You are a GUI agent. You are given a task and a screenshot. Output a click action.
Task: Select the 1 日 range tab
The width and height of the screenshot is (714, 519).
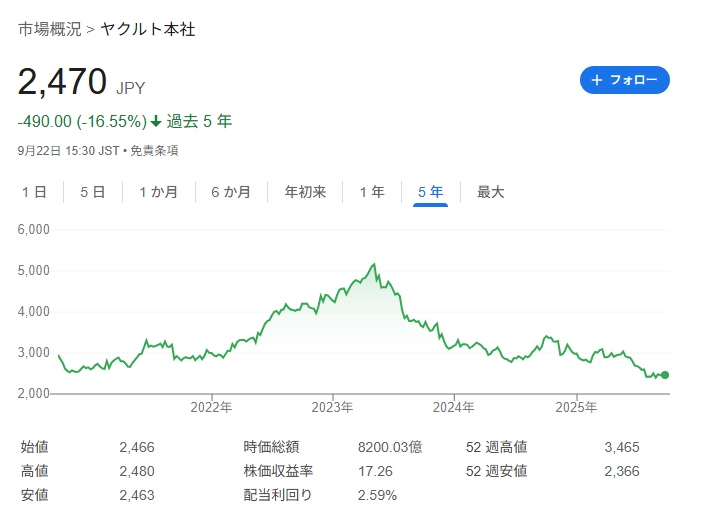(x=34, y=192)
